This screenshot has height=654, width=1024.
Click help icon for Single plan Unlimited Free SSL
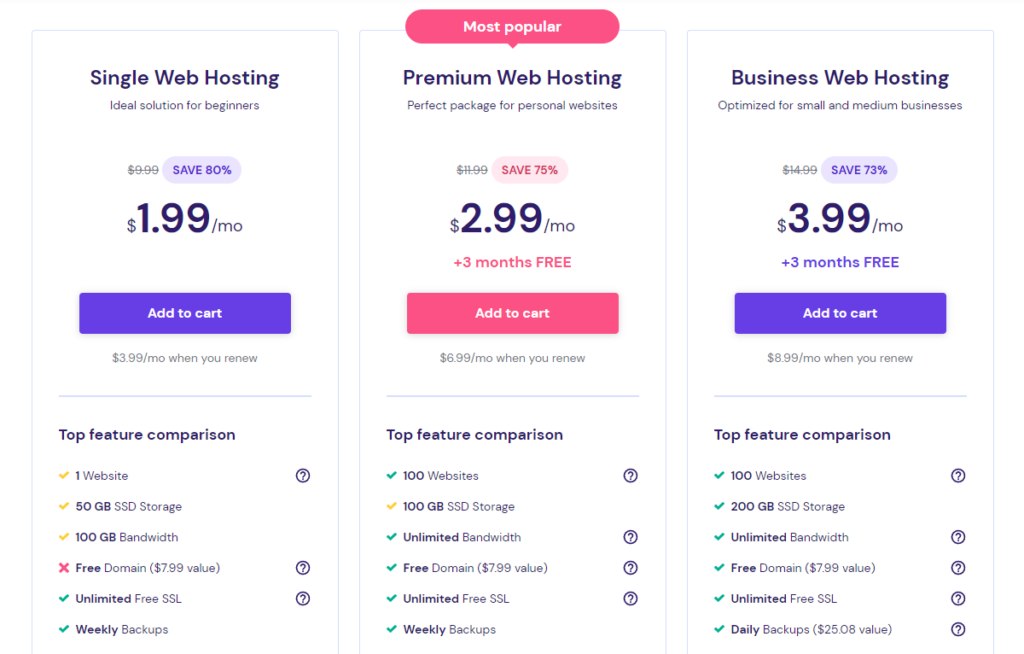pyautogui.click(x=303, y=599)
